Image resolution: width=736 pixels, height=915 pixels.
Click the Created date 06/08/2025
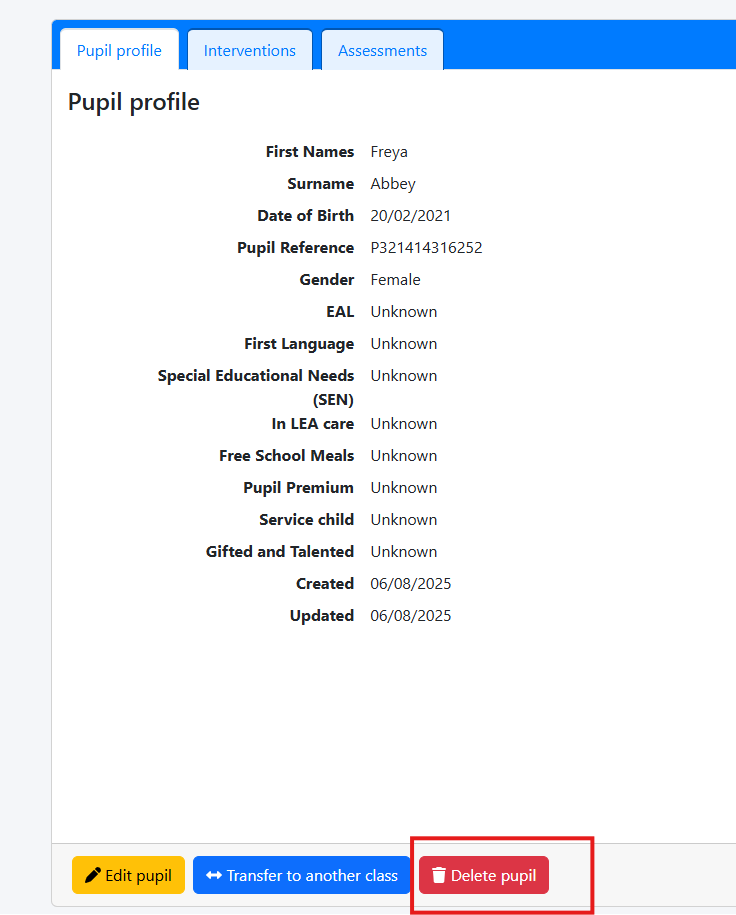[x=410, y=583]
